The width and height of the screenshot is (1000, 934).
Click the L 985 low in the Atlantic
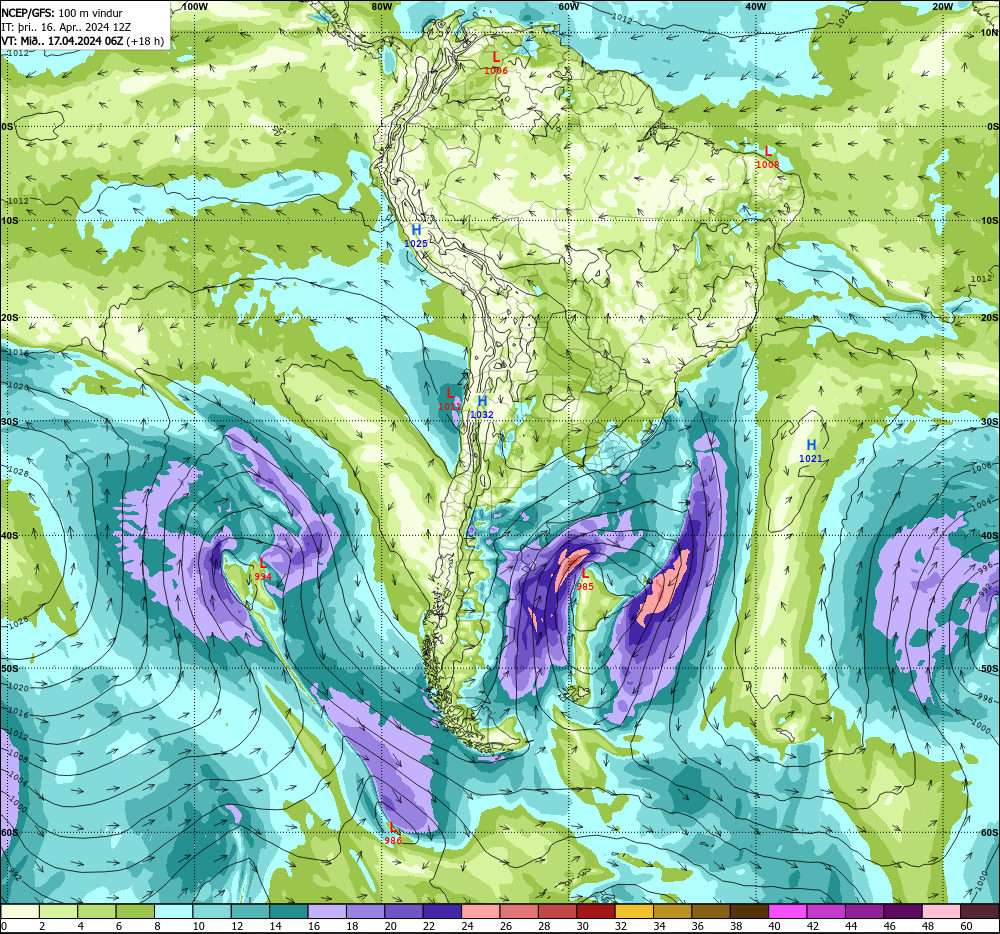[x=585, y=580]
